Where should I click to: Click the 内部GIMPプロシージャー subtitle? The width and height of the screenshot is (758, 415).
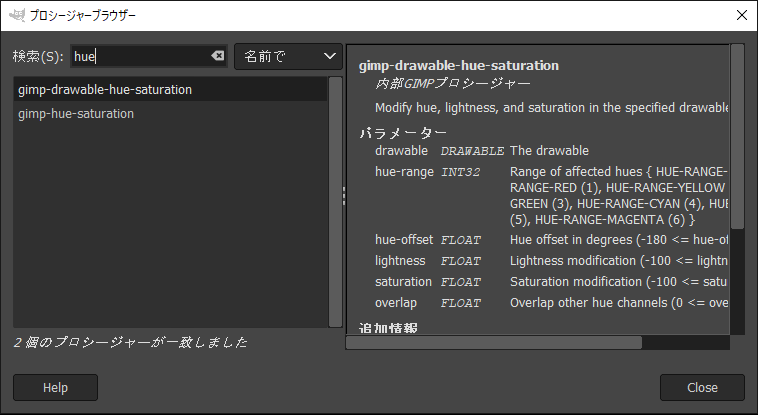click(x=452, y=84)
